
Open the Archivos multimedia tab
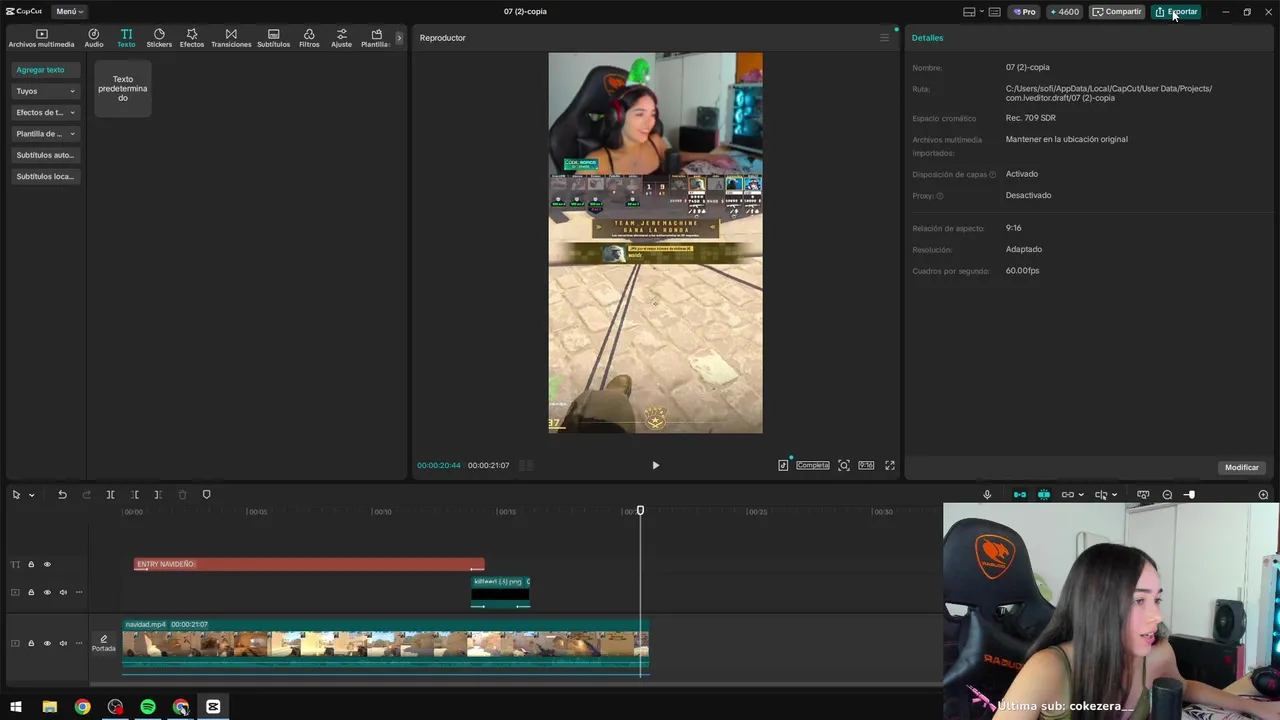point(41,38)
